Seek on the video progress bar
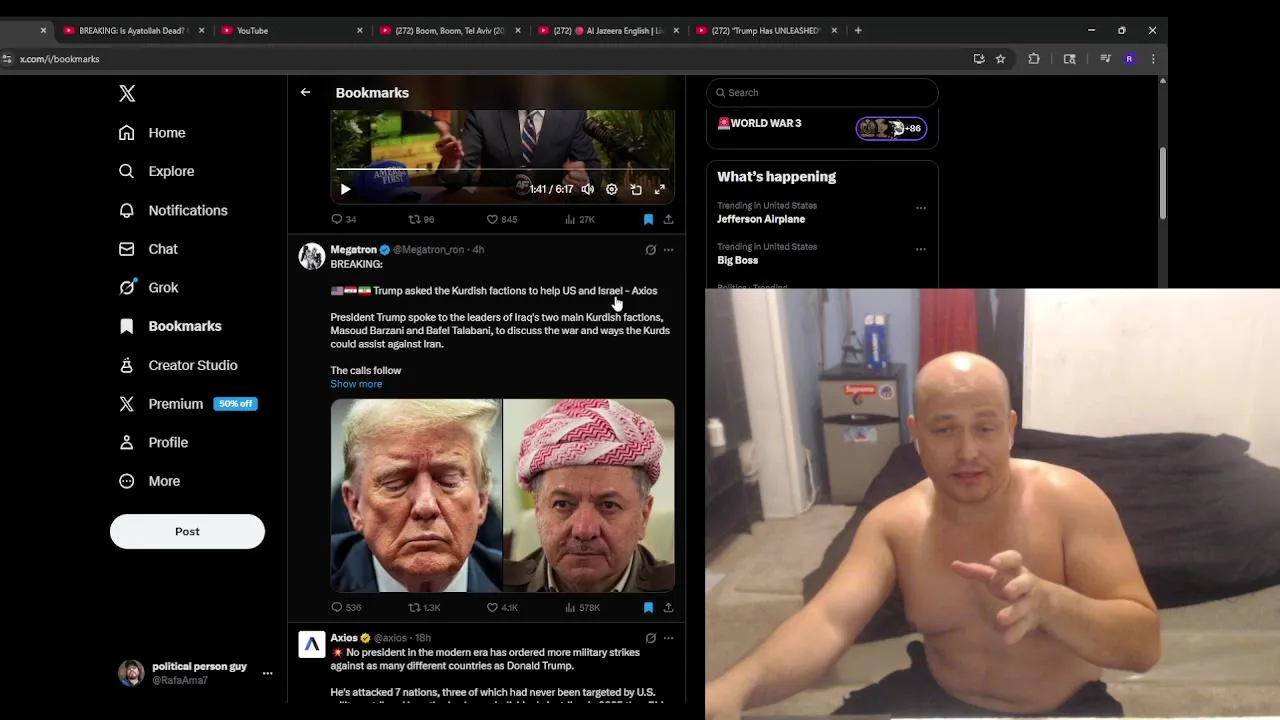Viewport: 1280px width, 720px height. [x=503, y=169]
